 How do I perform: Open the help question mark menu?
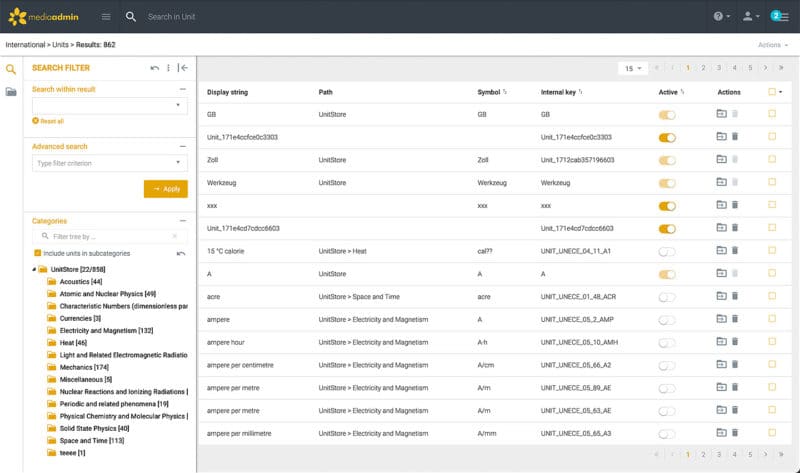coord(721,16)
